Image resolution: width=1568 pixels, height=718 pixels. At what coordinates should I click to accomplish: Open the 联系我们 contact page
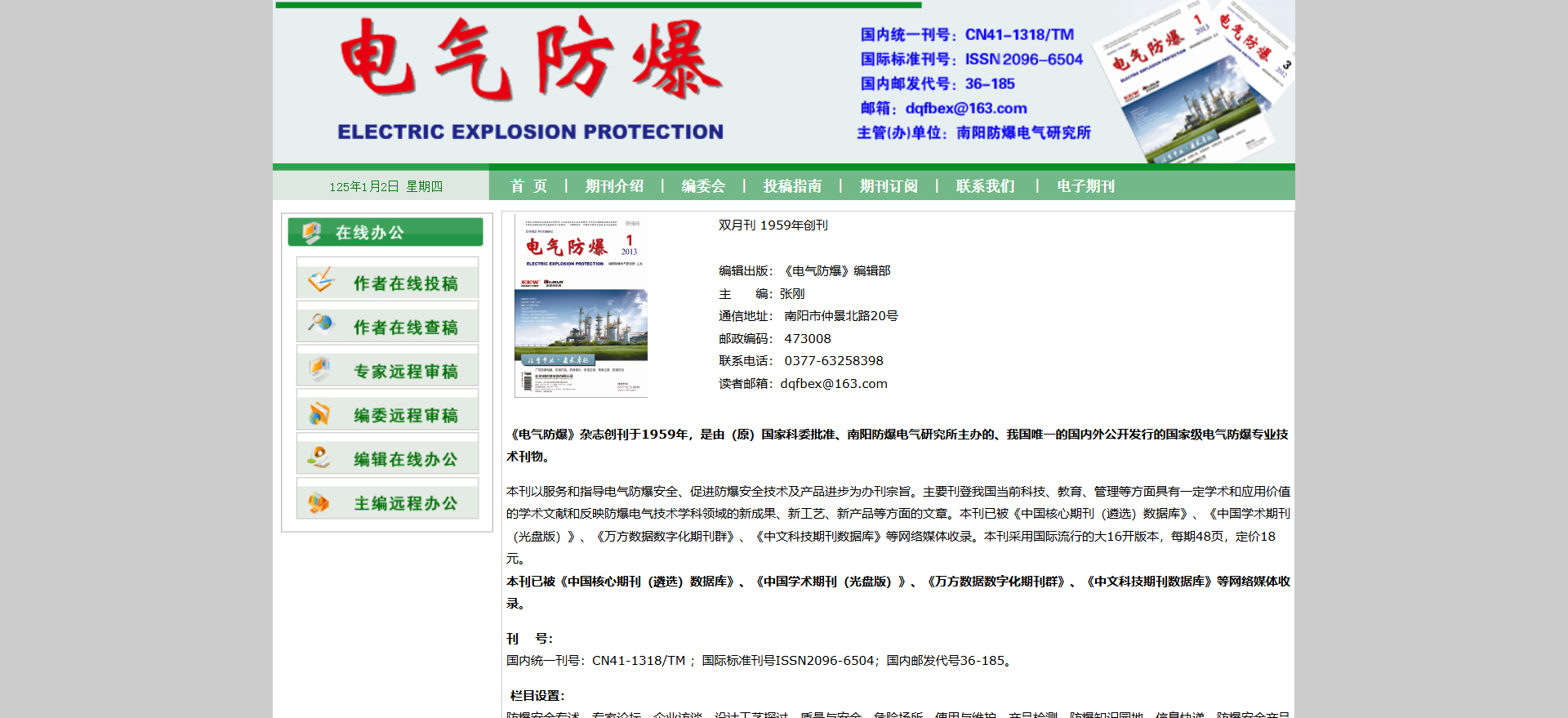coord(985,186)
